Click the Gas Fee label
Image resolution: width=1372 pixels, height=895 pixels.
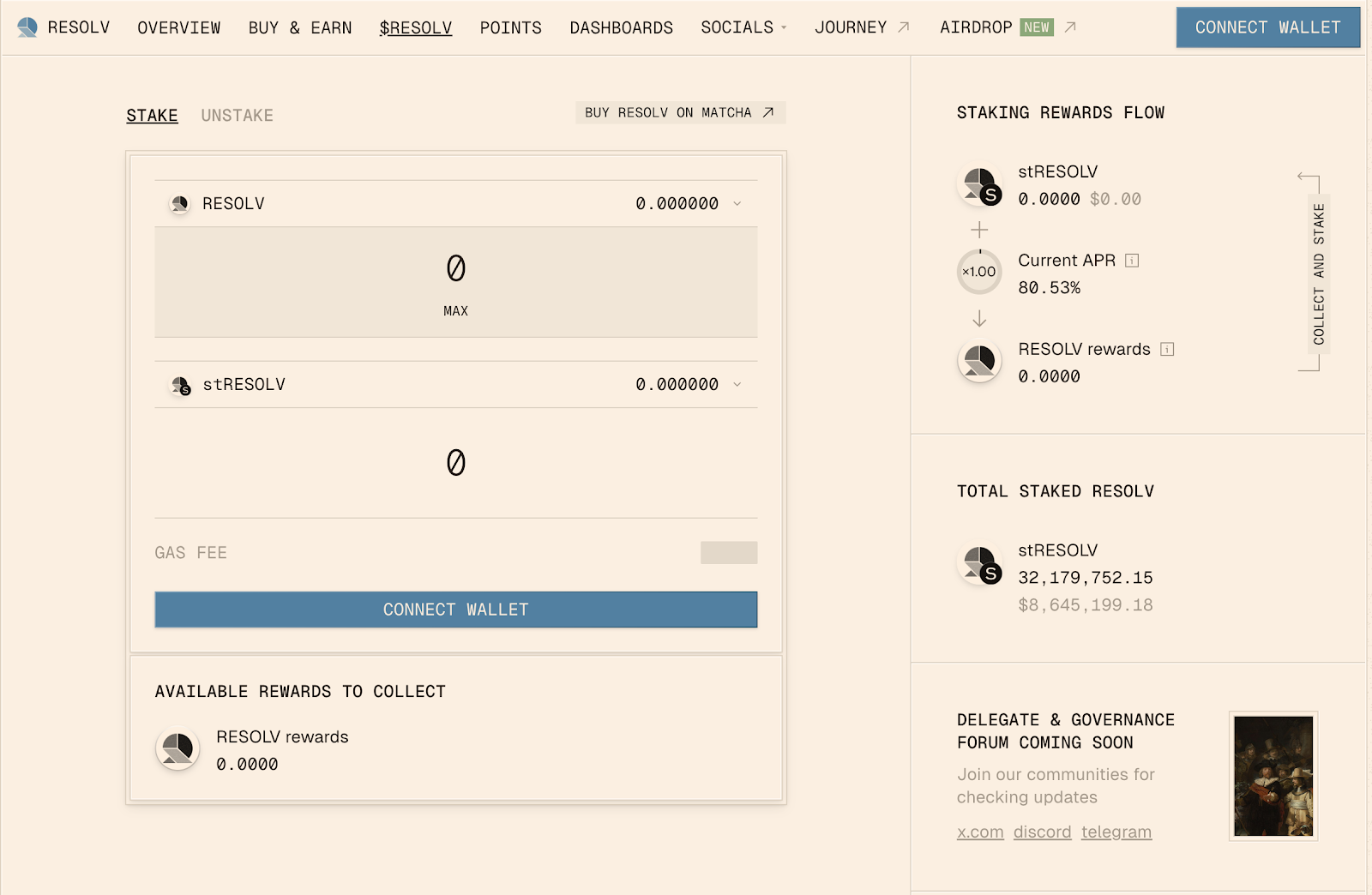[x=191, y=553]
